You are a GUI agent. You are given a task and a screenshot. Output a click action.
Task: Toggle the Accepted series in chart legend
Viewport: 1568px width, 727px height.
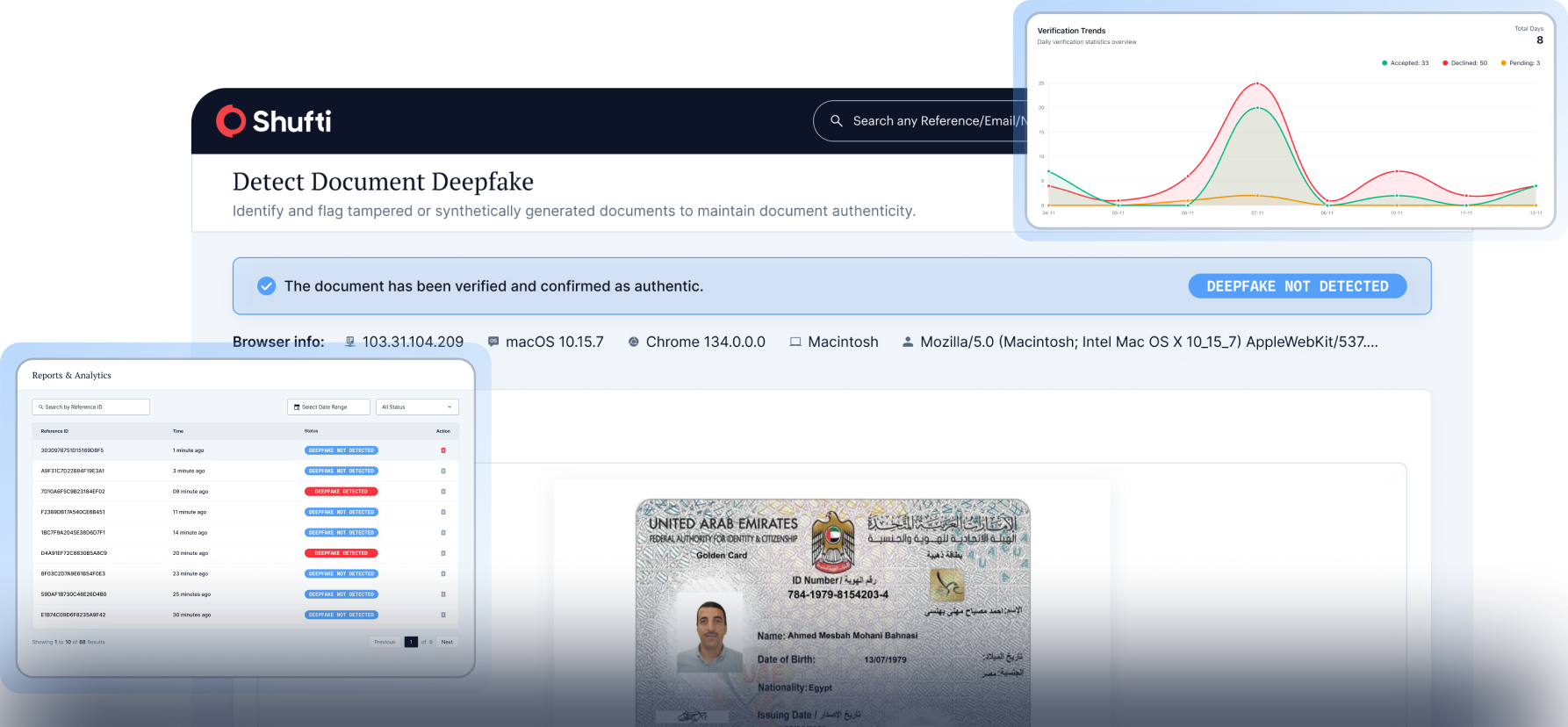tap(1405, 63)
